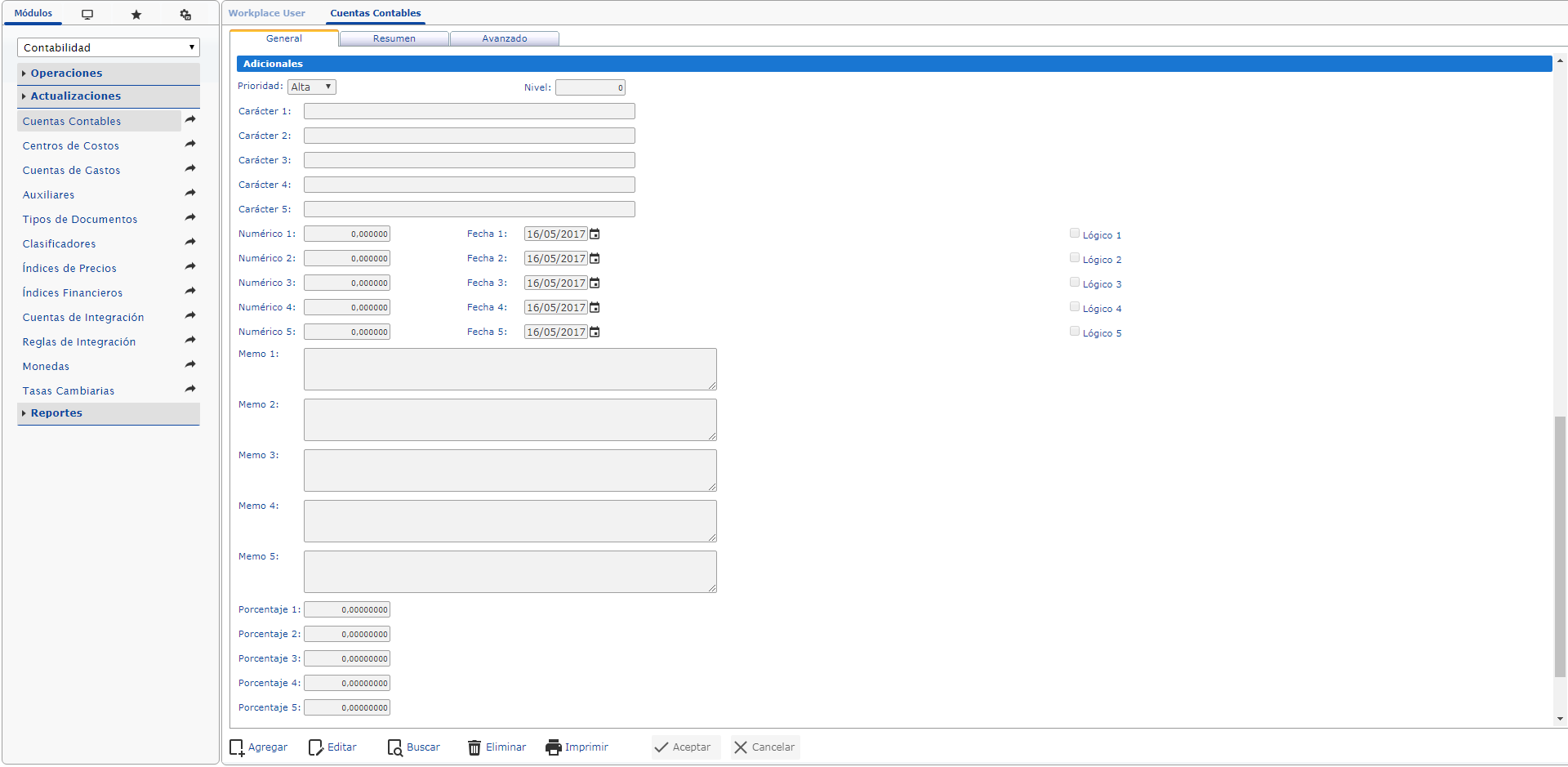Expand the Reportes section
This screenshot has width=1568, height=767.
pos(109,413)
